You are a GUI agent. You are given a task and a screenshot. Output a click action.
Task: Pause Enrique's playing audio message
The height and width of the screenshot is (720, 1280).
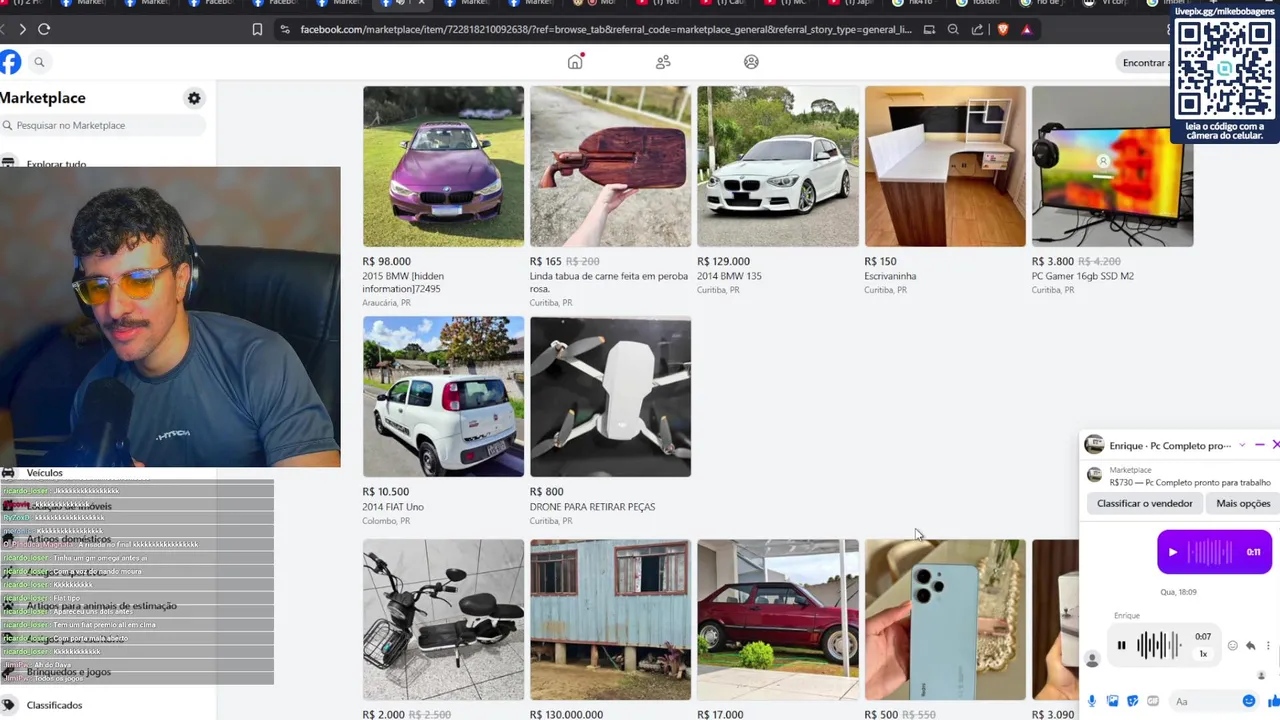click(1121, 646)
